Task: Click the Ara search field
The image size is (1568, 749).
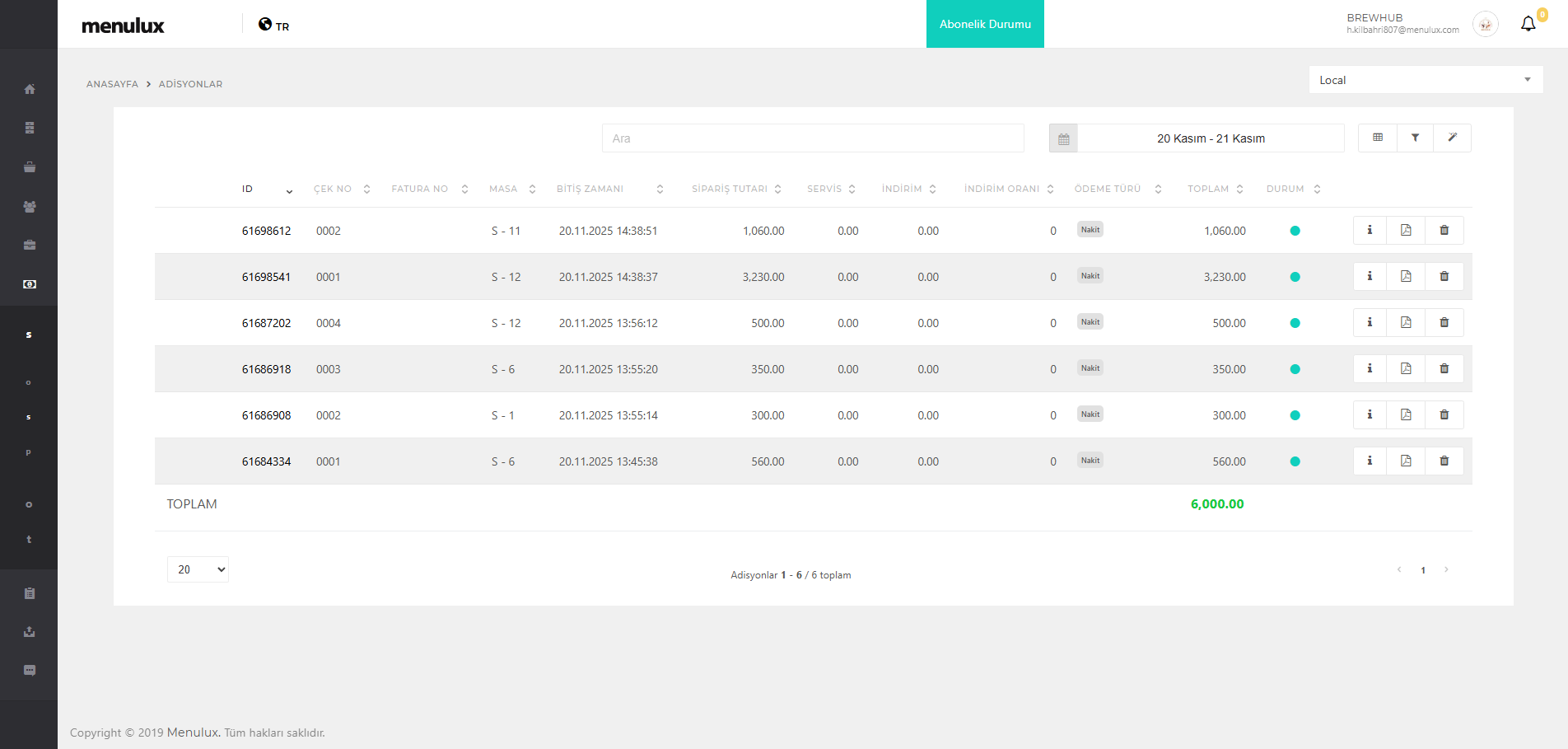Action: (812, 138)
